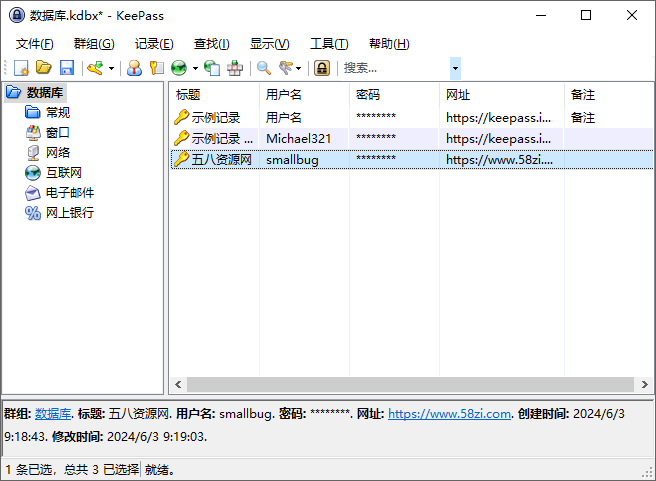Select the 网络 group in tree
The width and height of the screenshot is (656, 481).
tap(58, 153)
